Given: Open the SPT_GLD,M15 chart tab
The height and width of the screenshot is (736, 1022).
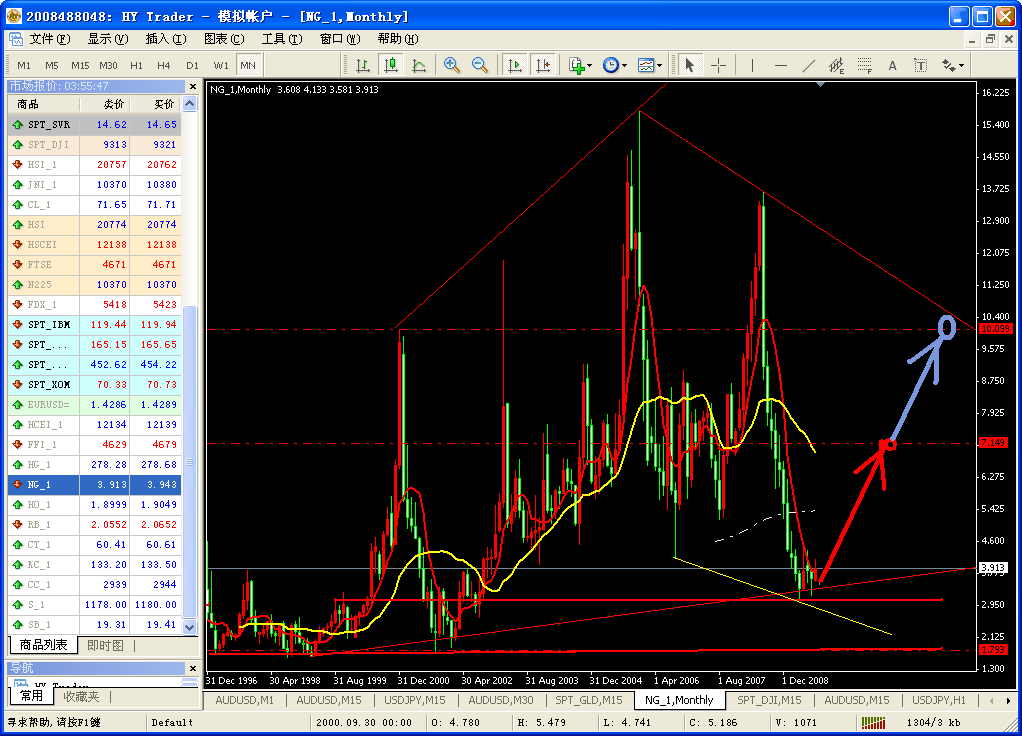Looking at the screenshot, I should [x=588, y=700].
